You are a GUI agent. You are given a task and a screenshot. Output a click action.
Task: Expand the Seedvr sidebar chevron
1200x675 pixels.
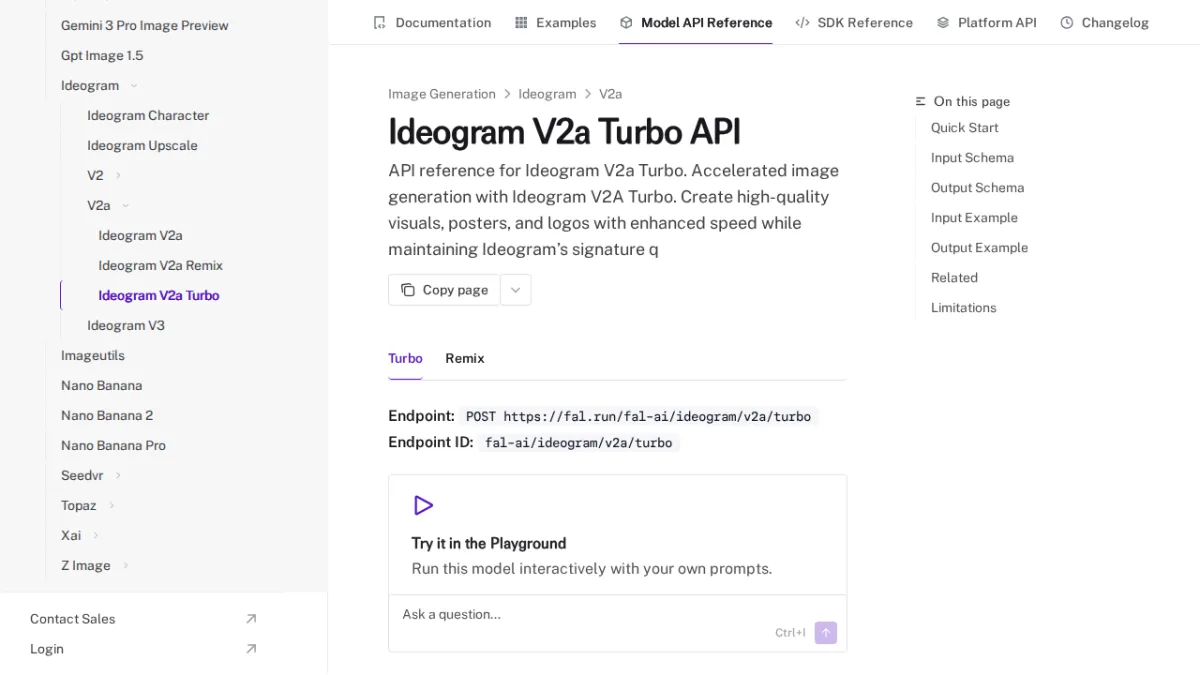[118, 476]
